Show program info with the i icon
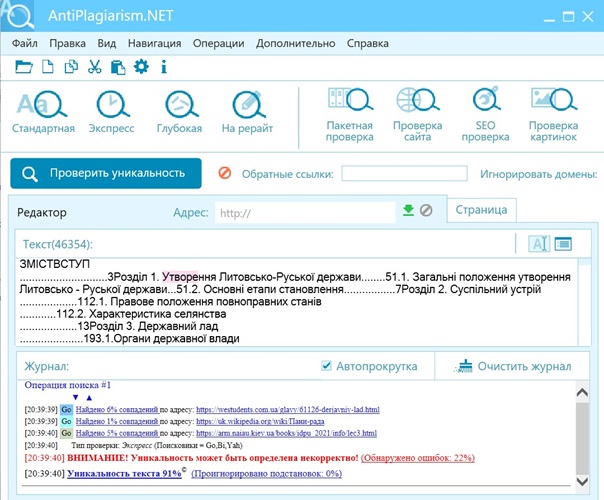Image resolution: width=604 pixels, height=500 pixels. click(164, 67)
